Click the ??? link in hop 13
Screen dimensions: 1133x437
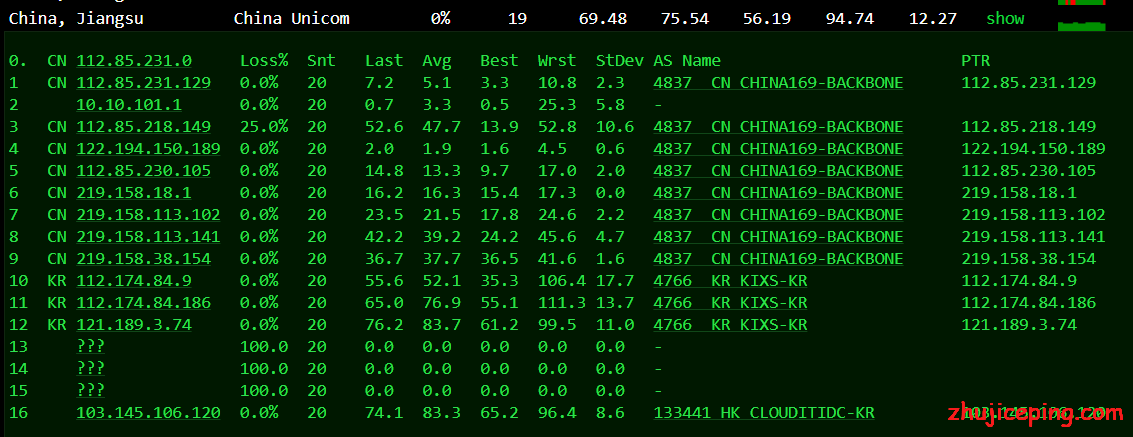pos(91,347)
